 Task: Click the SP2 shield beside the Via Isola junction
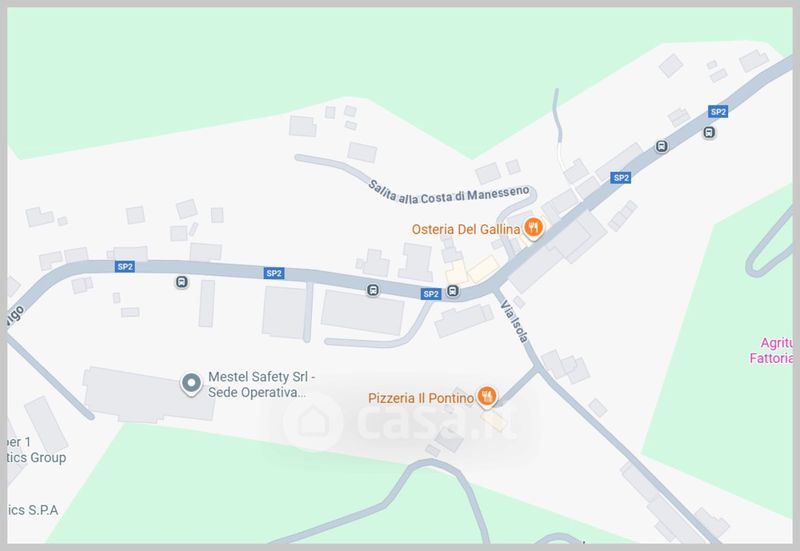pyautogui.click(x=431, y=294)
